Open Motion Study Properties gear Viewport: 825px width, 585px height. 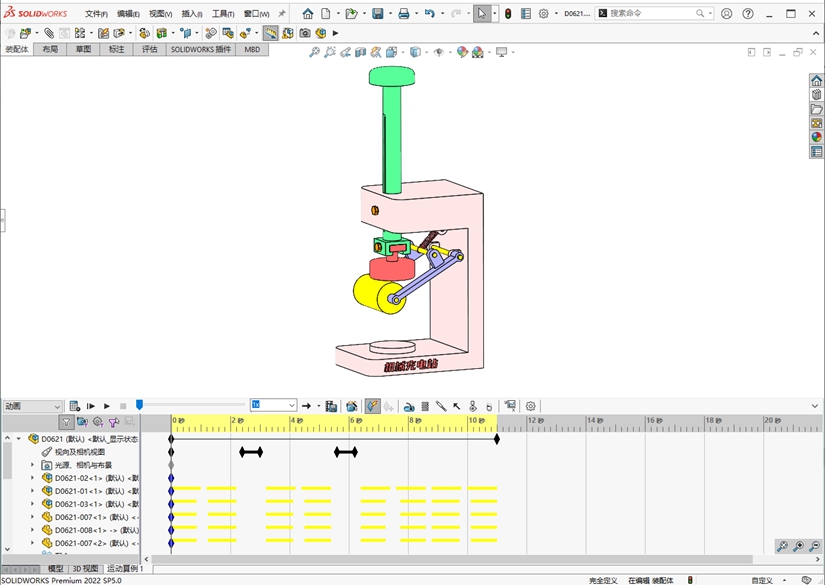(x=531, y=406)
